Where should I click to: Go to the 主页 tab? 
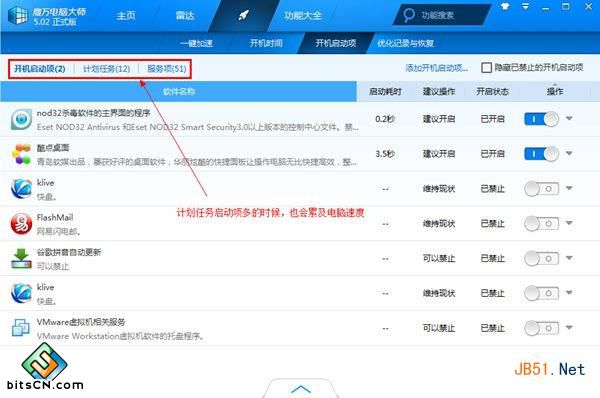tap(126, 16)
